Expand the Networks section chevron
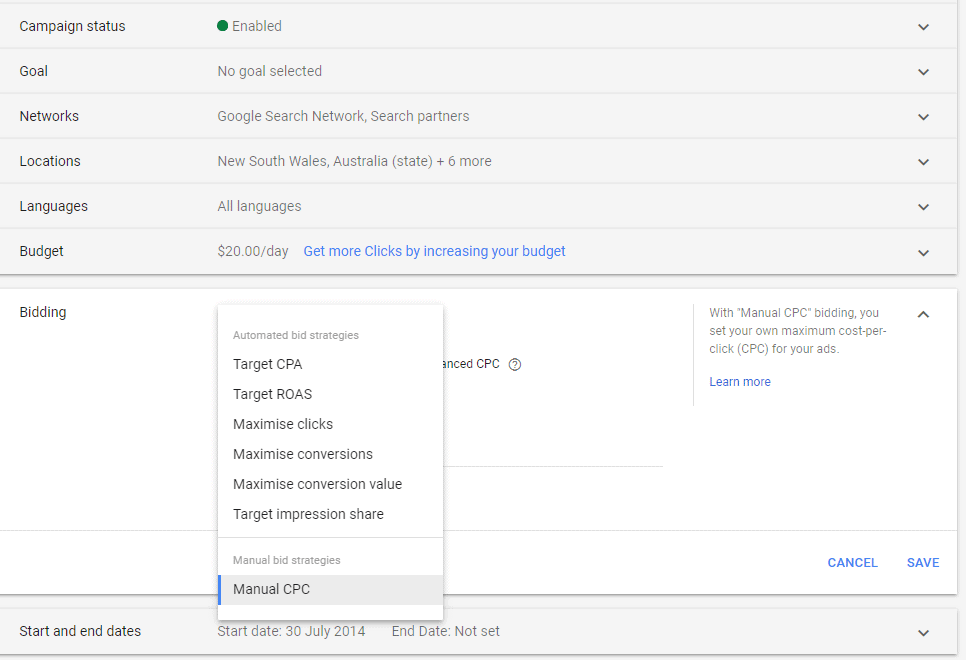The image size is (966, 660). pos(923,117)
